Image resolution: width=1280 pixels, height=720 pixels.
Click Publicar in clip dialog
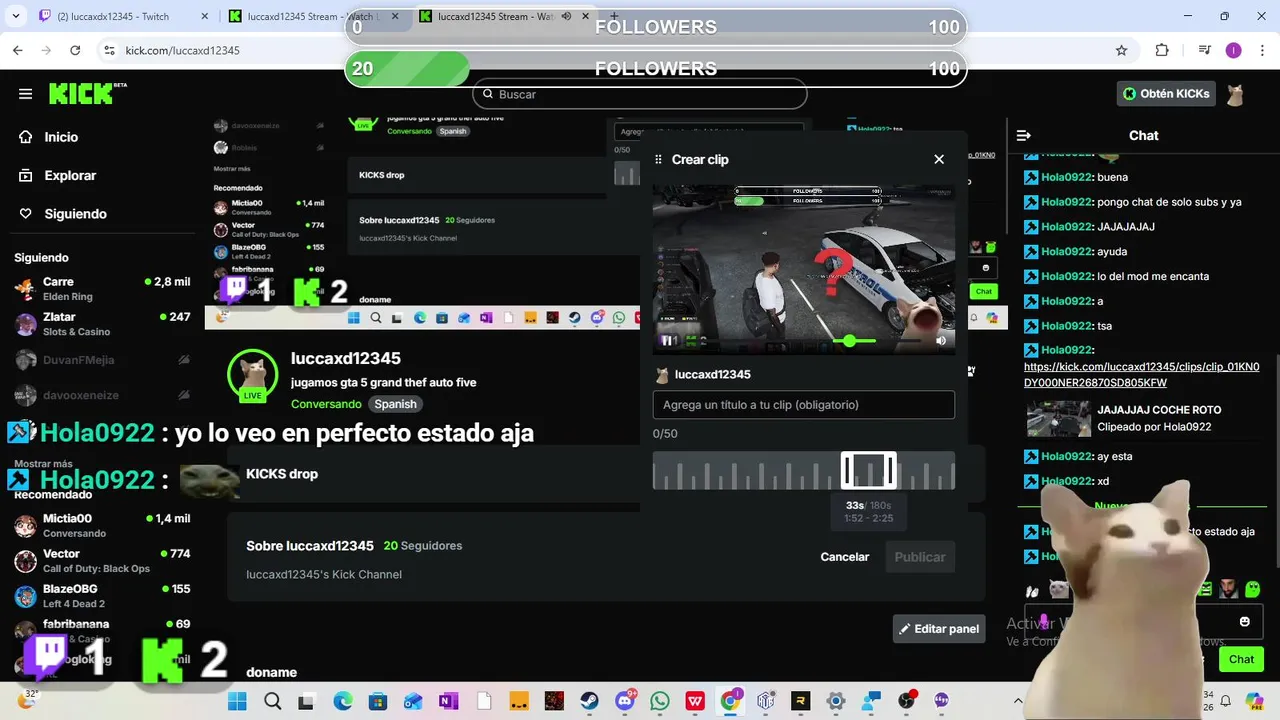[x=920, y=557]
